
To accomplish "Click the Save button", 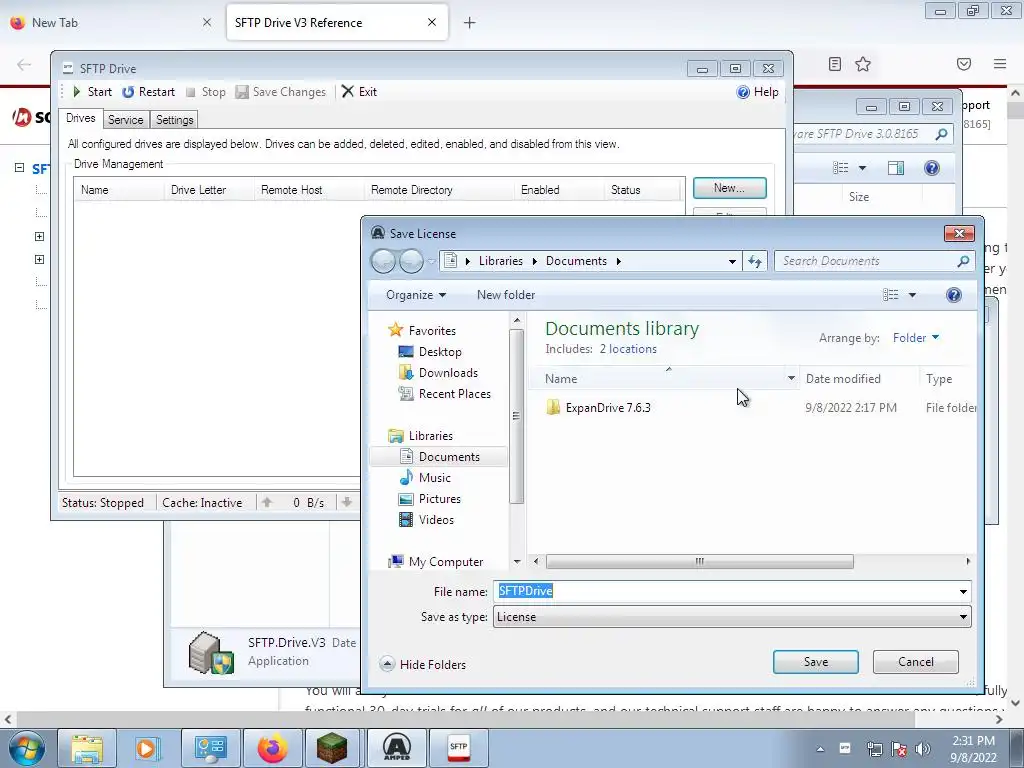I will click(x=816, y=662).
